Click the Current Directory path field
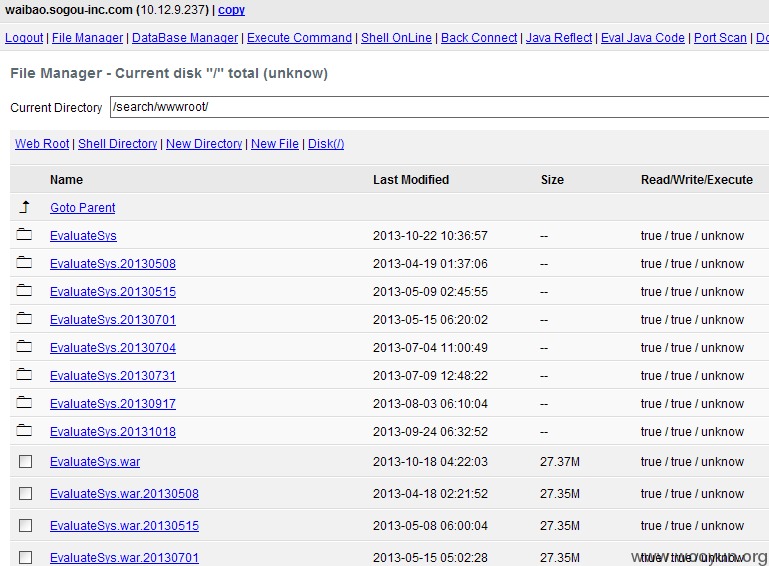 tap(439, 107)
